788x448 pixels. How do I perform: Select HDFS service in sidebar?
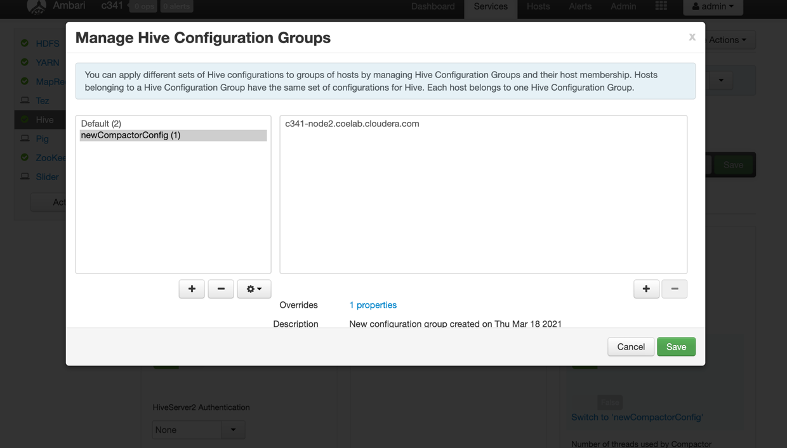(47, 44)
